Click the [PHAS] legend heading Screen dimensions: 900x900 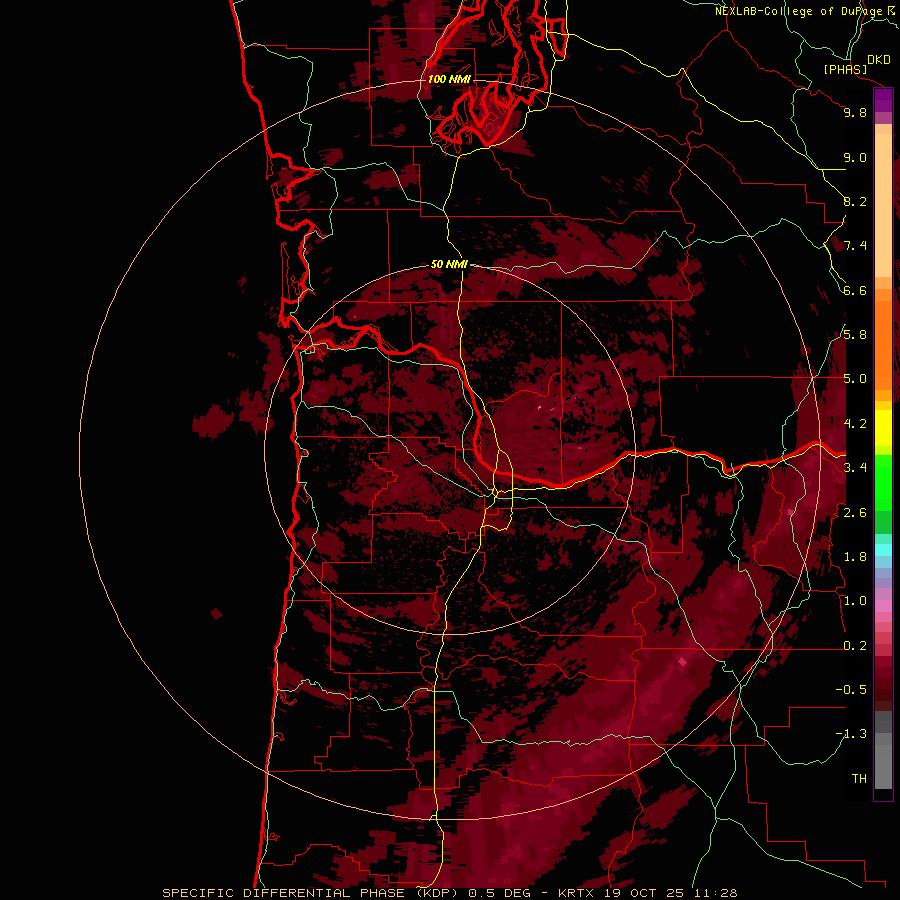coord(845,70)
